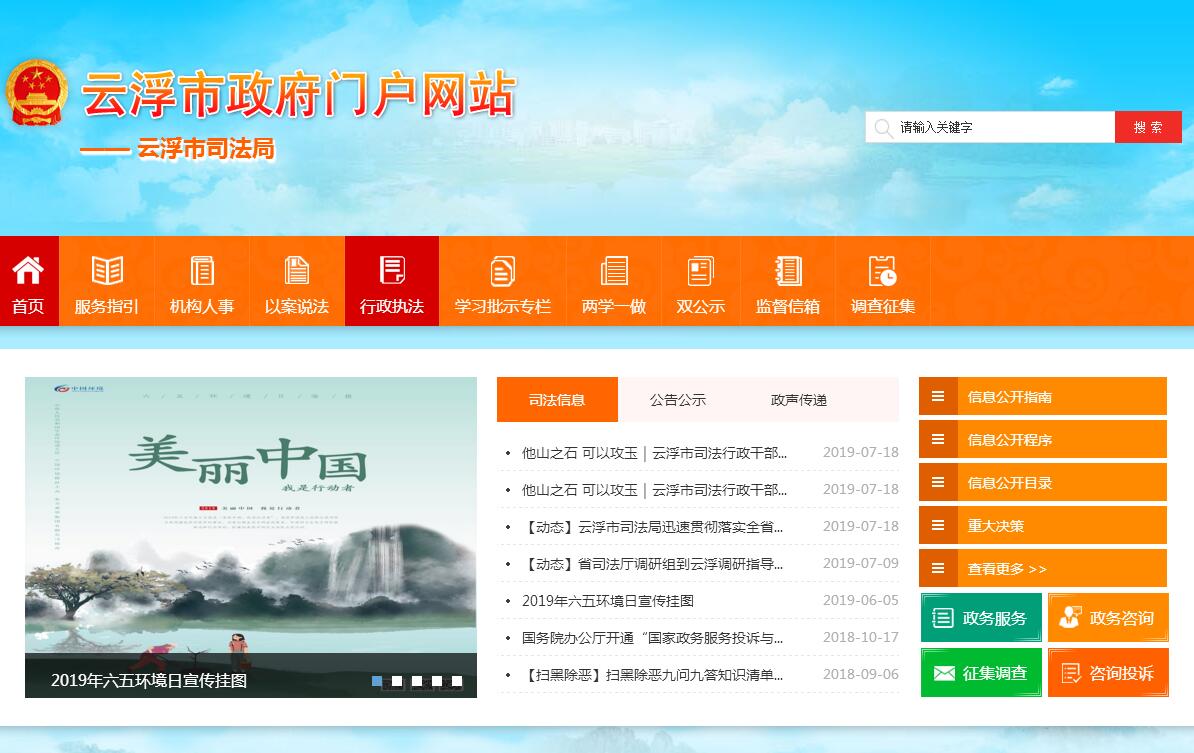The width and height of the screenshot is (1194, 753).
Task: Open the 以案说法 document icon
Action: coord(297,270)
